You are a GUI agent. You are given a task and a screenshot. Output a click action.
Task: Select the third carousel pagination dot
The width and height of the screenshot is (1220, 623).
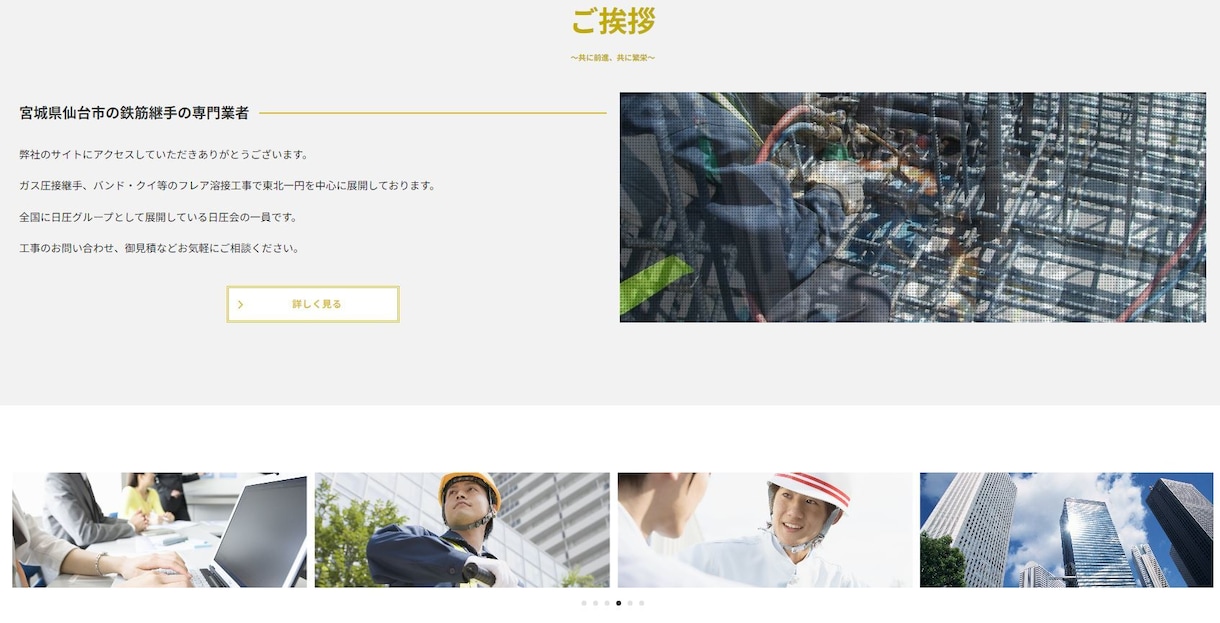click(x=607, y=603)
